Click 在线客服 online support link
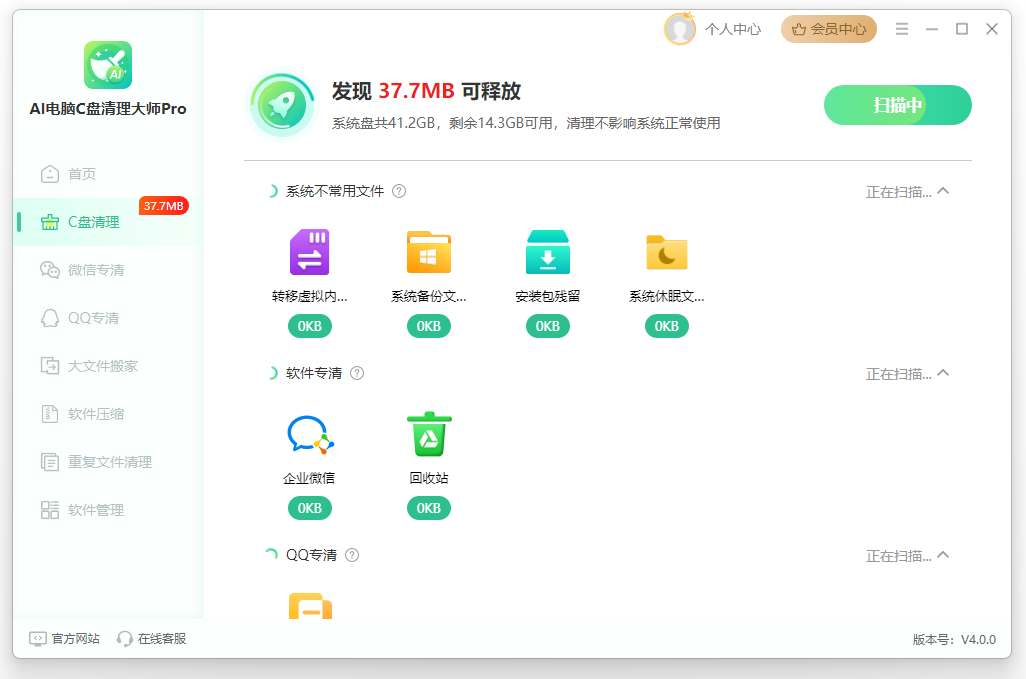The height and width of the screenshot is (679, 1026). [x=152, y=638]
